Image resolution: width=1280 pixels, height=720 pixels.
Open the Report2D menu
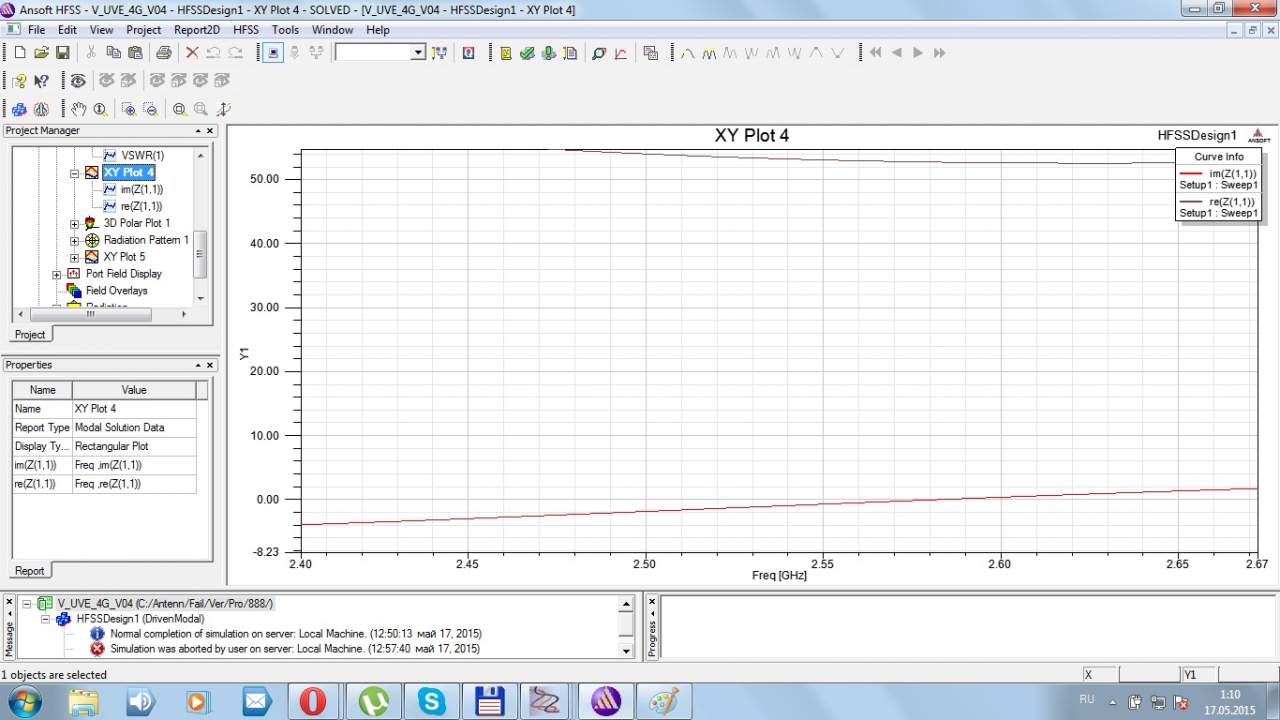tap(196, 30)
